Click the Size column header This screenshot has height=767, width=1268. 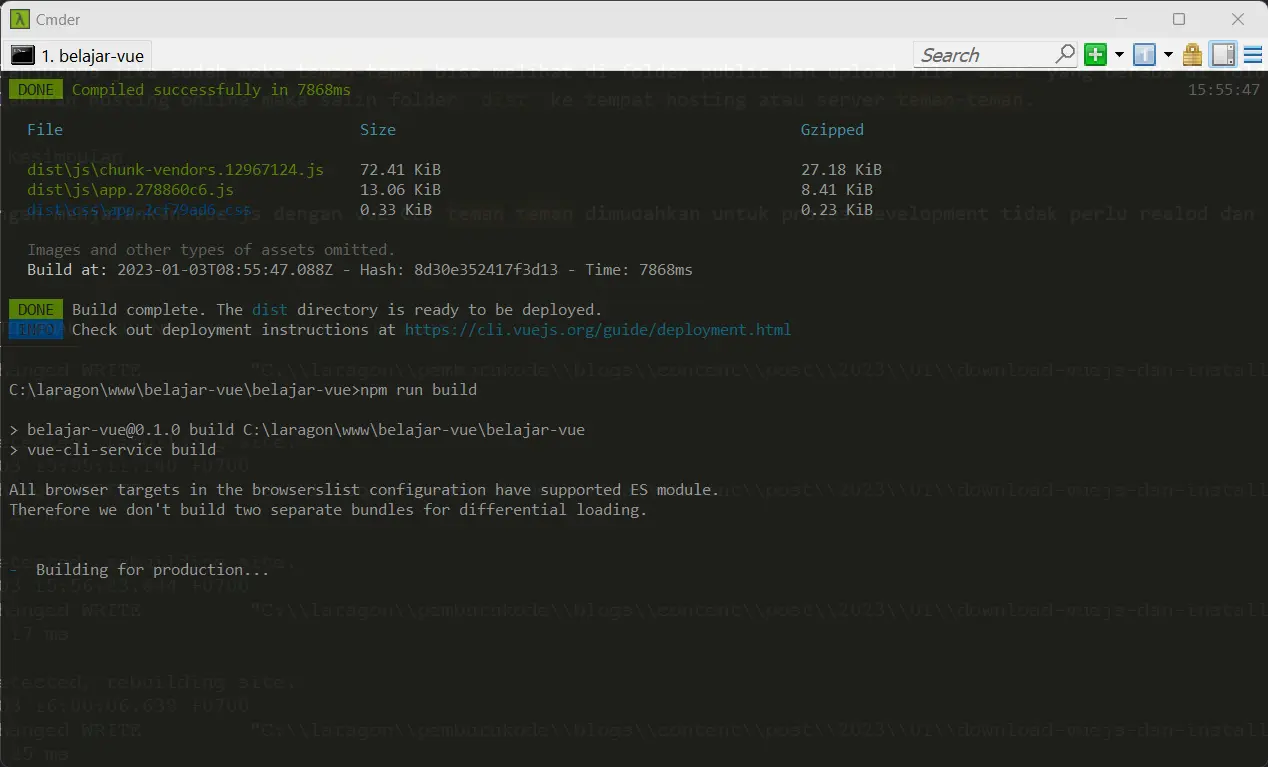coord(378,130)
